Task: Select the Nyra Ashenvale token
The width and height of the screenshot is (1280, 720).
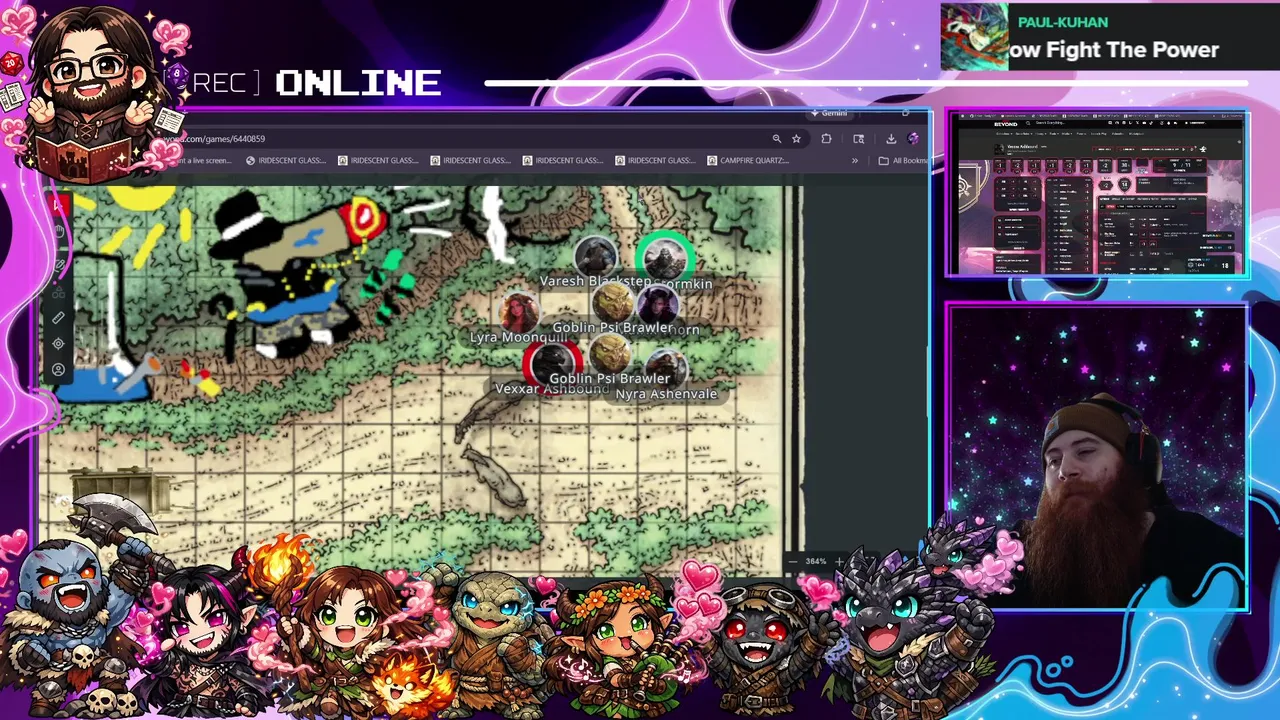Action: pos(666,370)
